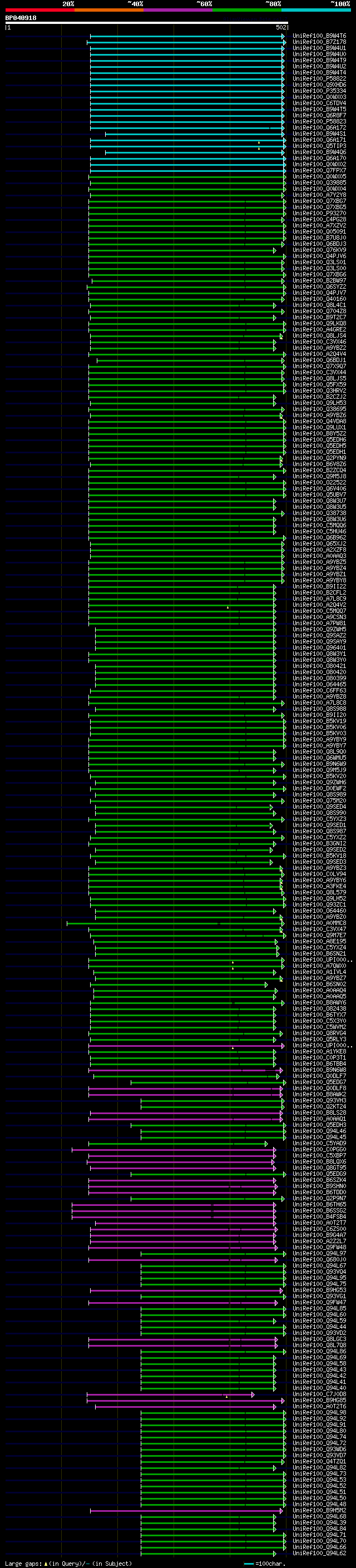The height and width of the screenshot is (1568, 356).
Task: Select the UniRef100_A7Y2Y8 label
Action: point(319,195)
